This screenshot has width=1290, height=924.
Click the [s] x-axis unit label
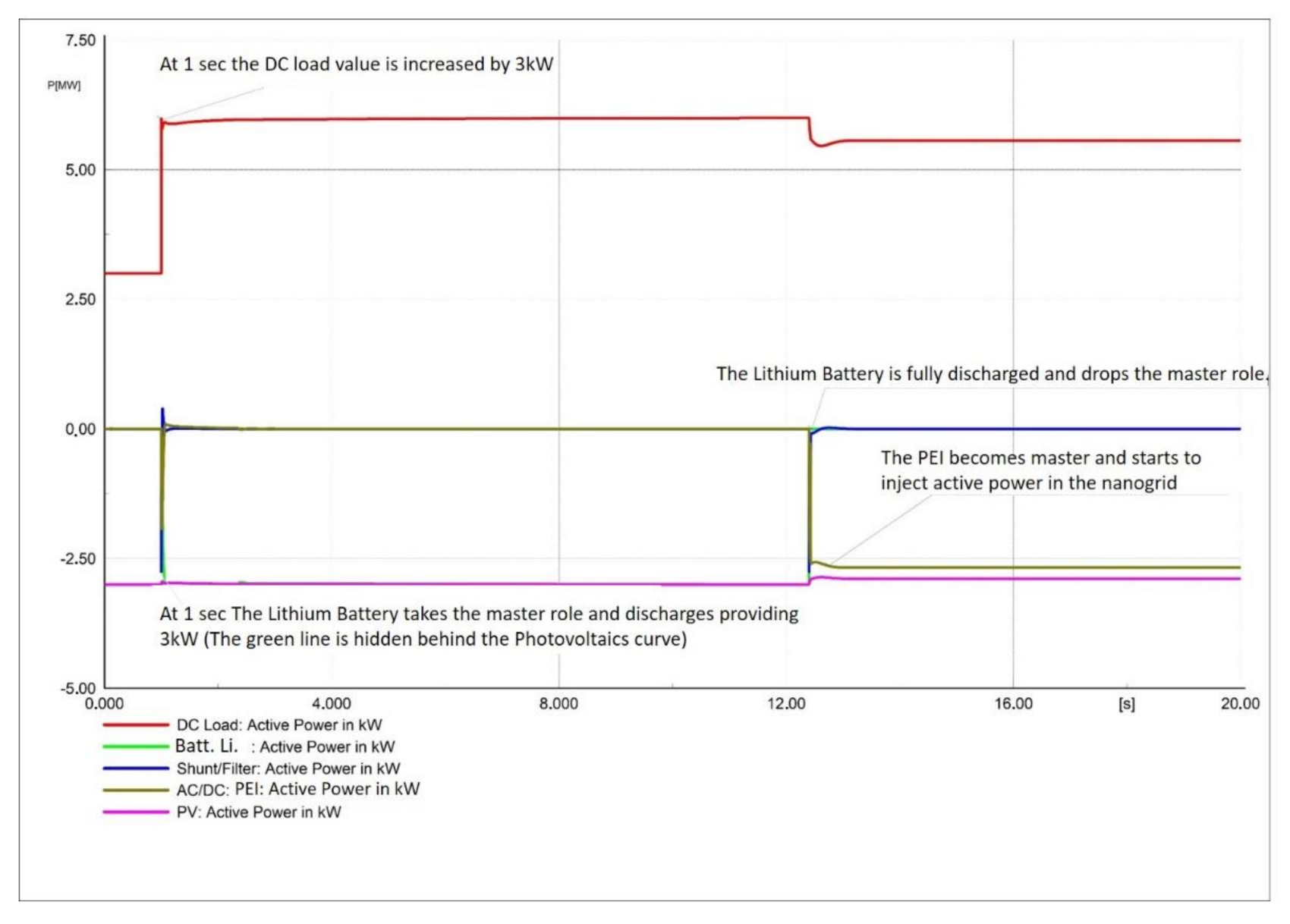tap(1126, 704)
